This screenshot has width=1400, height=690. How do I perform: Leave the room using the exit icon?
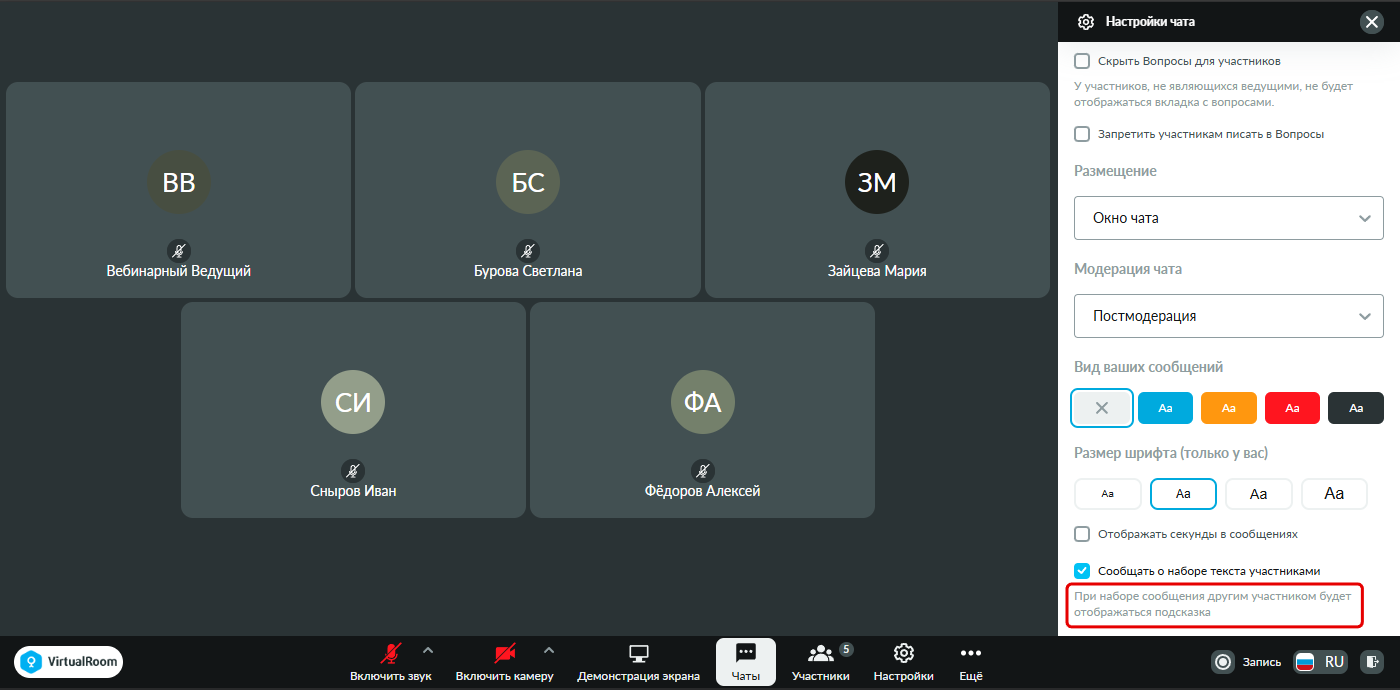(x=1373, y=662)
